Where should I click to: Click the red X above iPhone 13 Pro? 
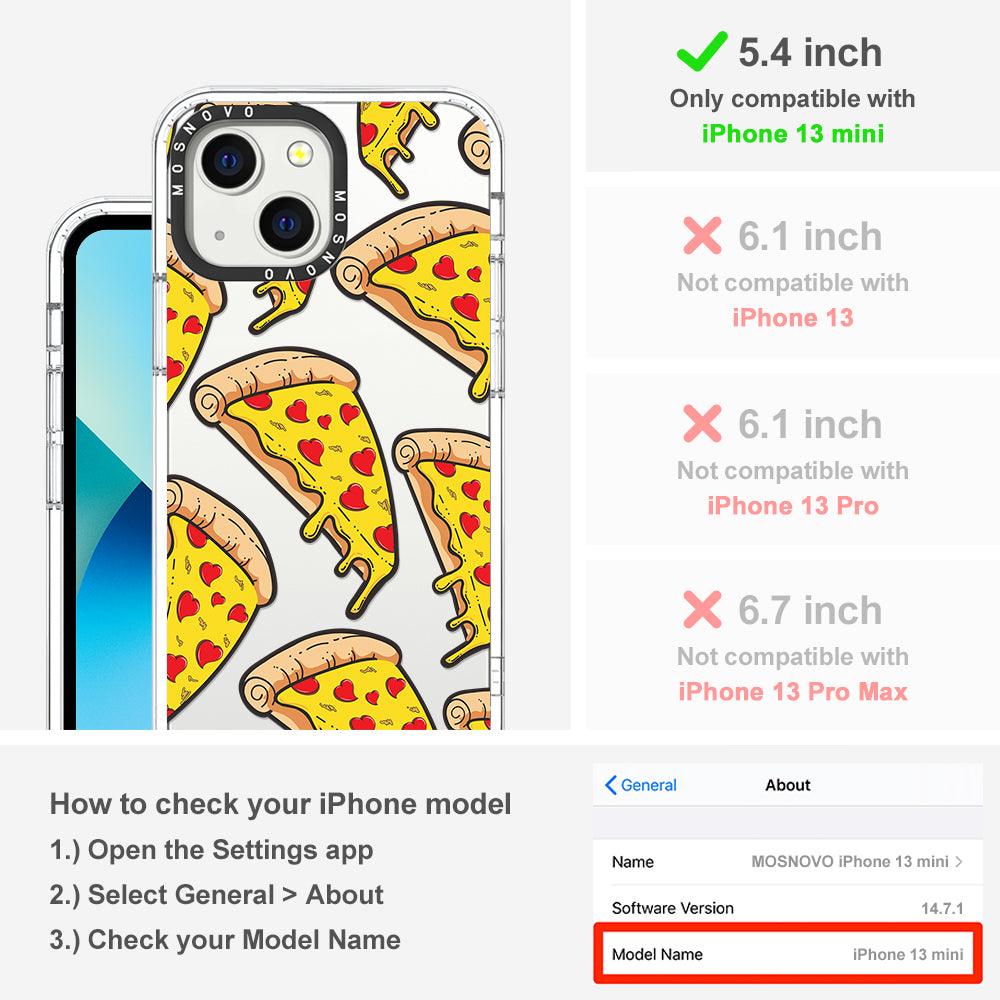point(702,423)
